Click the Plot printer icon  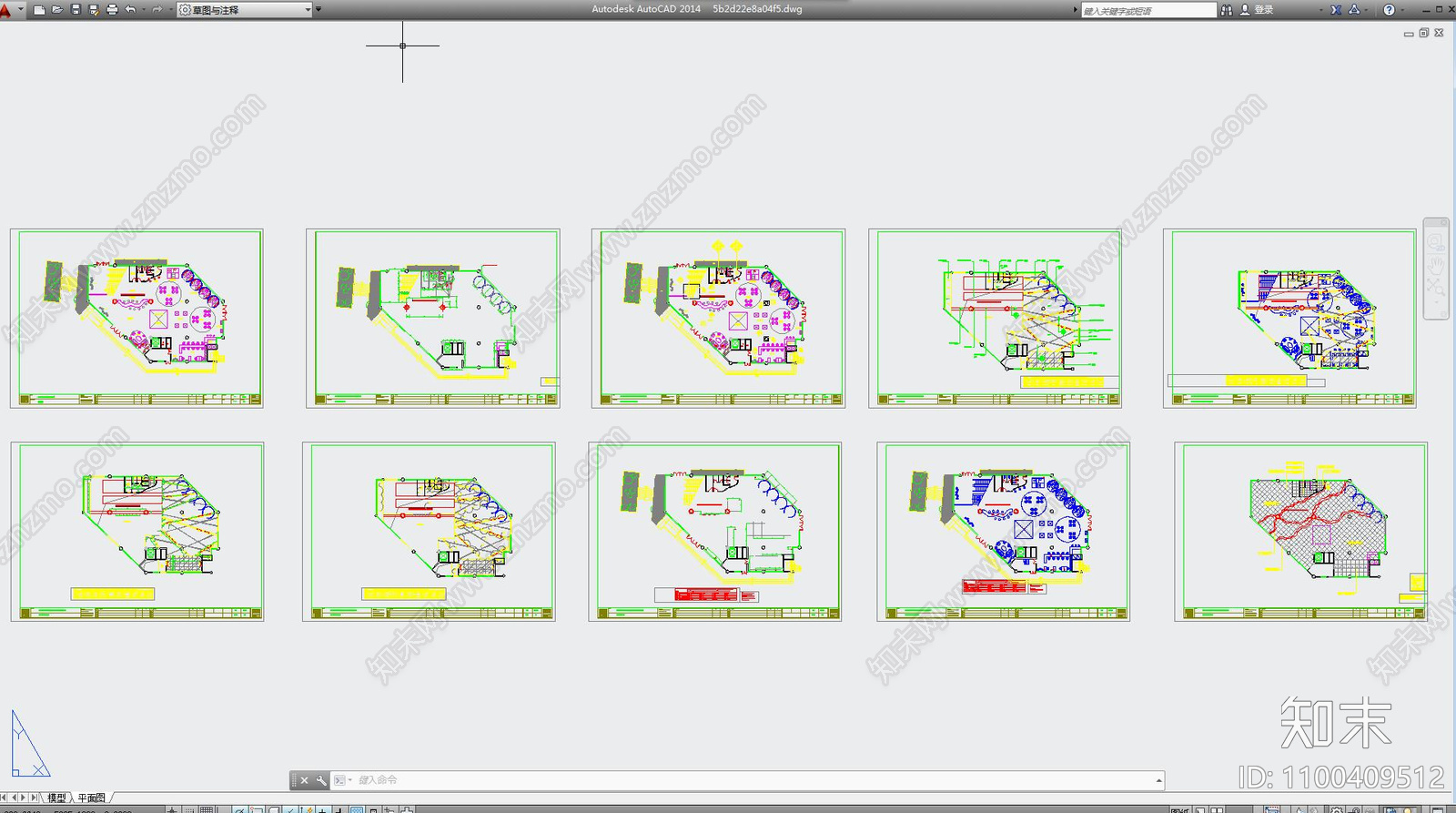coord(113,10)
